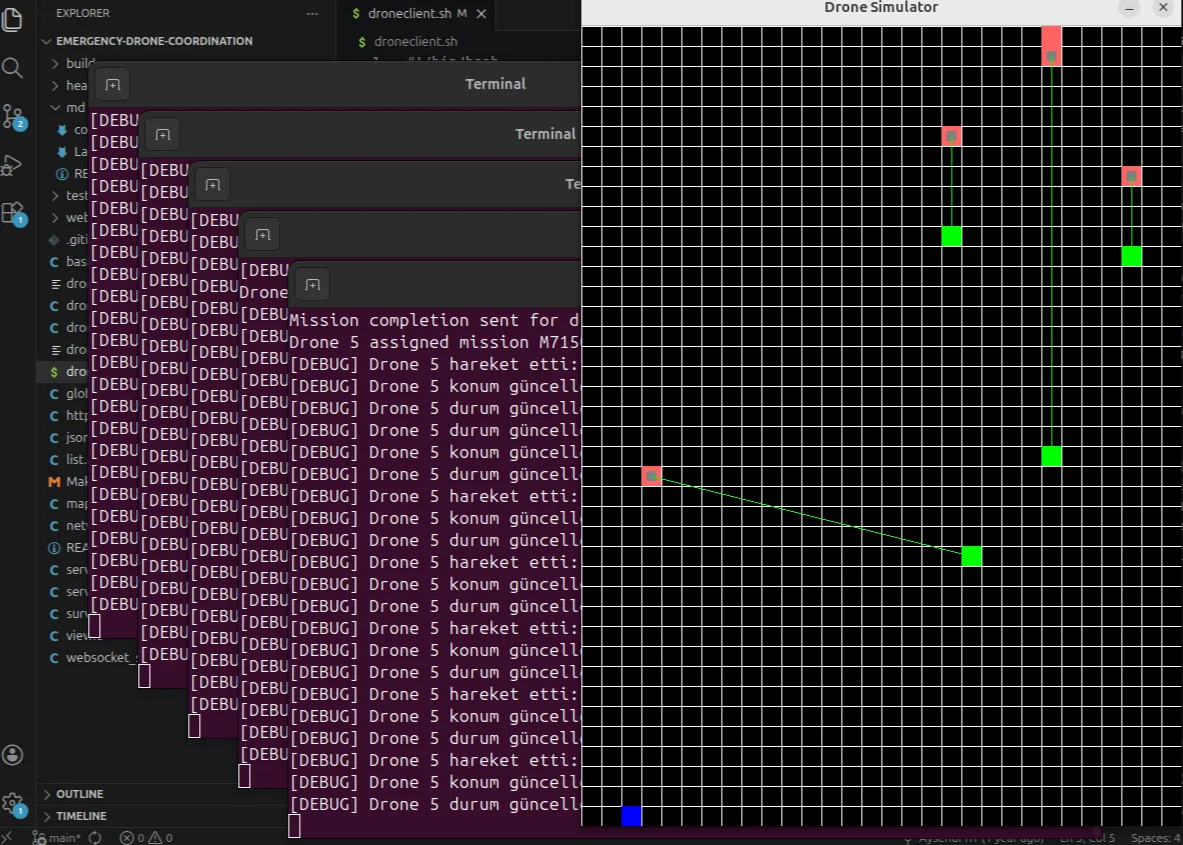Open the remote window icon in status bar
The height and width of the screenshot is (845, 1183).
9,837
